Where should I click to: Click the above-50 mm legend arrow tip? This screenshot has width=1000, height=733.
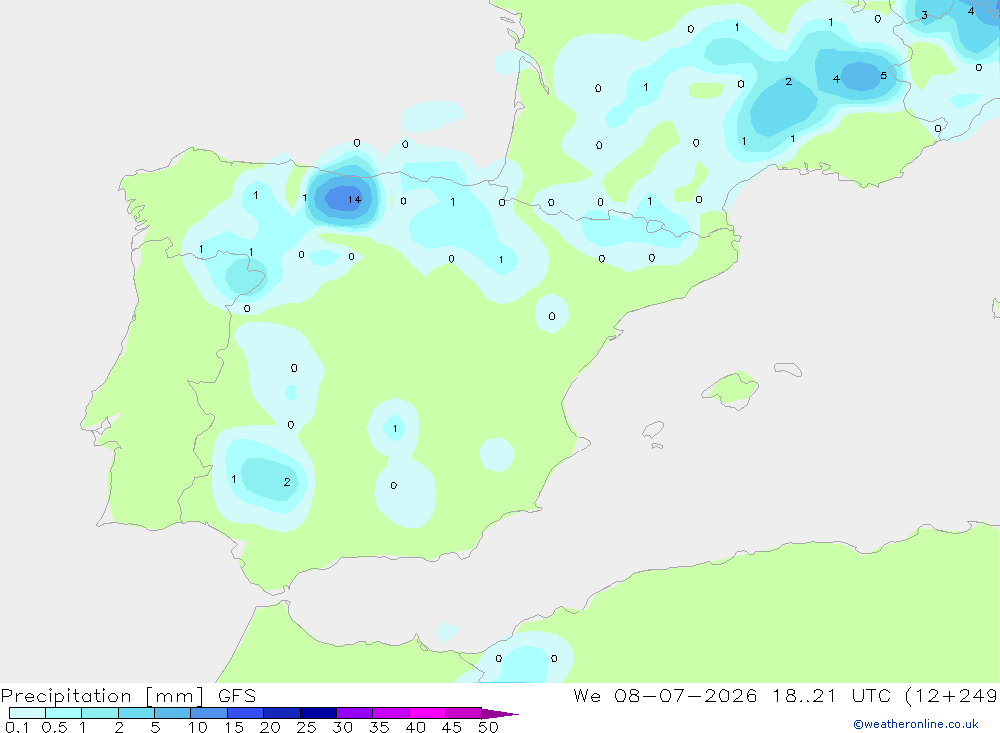(x=500, y=714)
